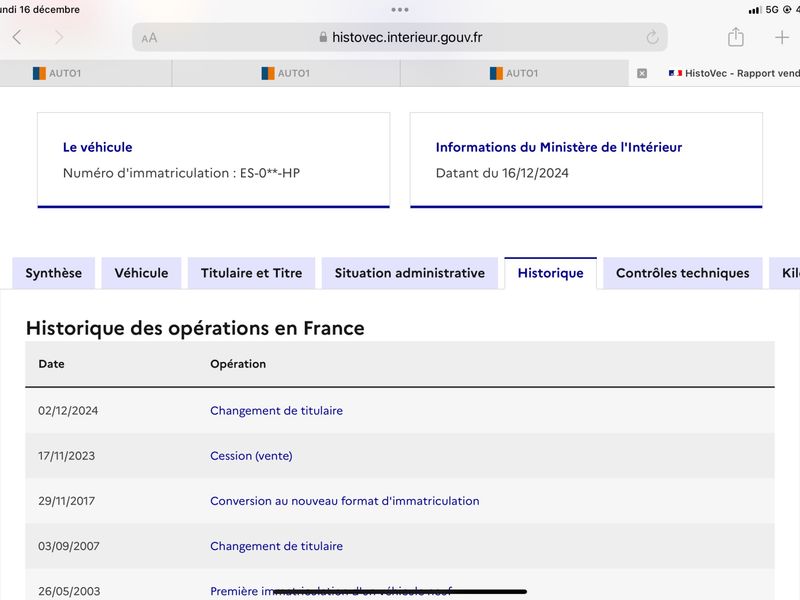Open the Safari share sheet icon
Image resolution: width=800 pixels, height=600 pixels.
[x=735, y=37]
